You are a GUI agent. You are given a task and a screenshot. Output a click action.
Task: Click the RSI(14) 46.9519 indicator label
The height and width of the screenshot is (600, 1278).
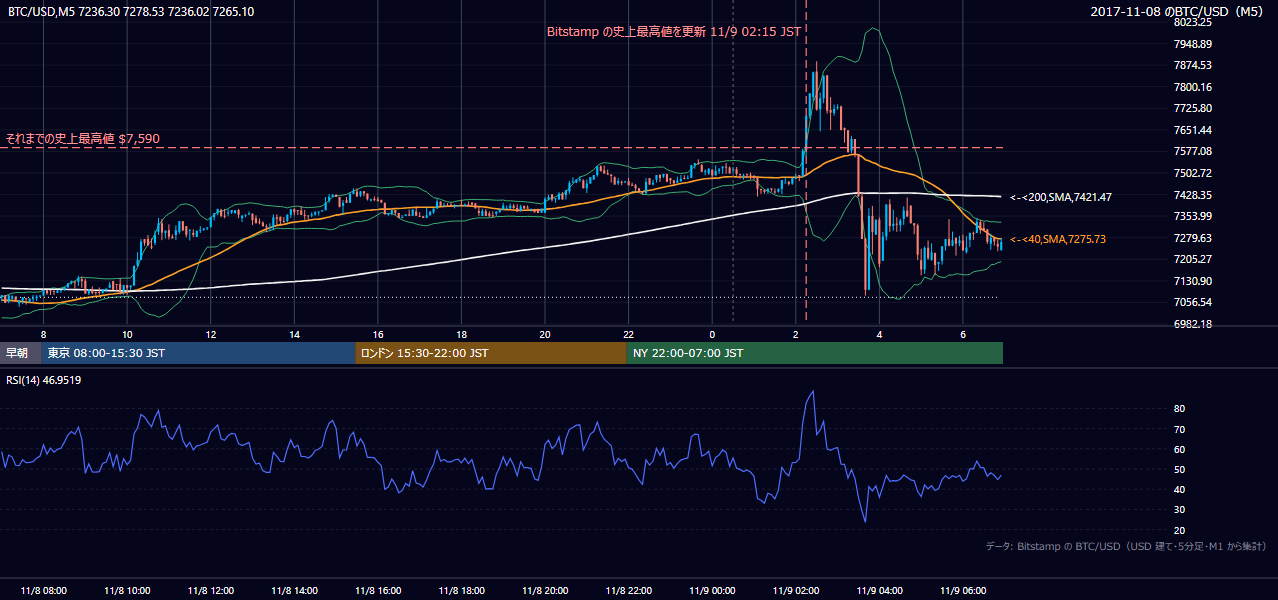point(44,380)
